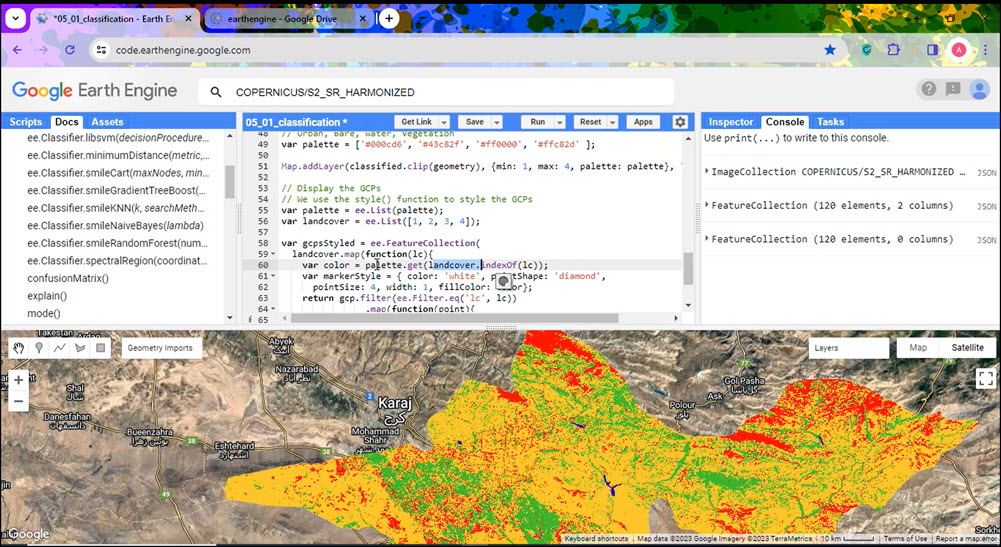Open JSON for 2 columns FeatureCollection
1001x547 pixels.
coord(986,206)
